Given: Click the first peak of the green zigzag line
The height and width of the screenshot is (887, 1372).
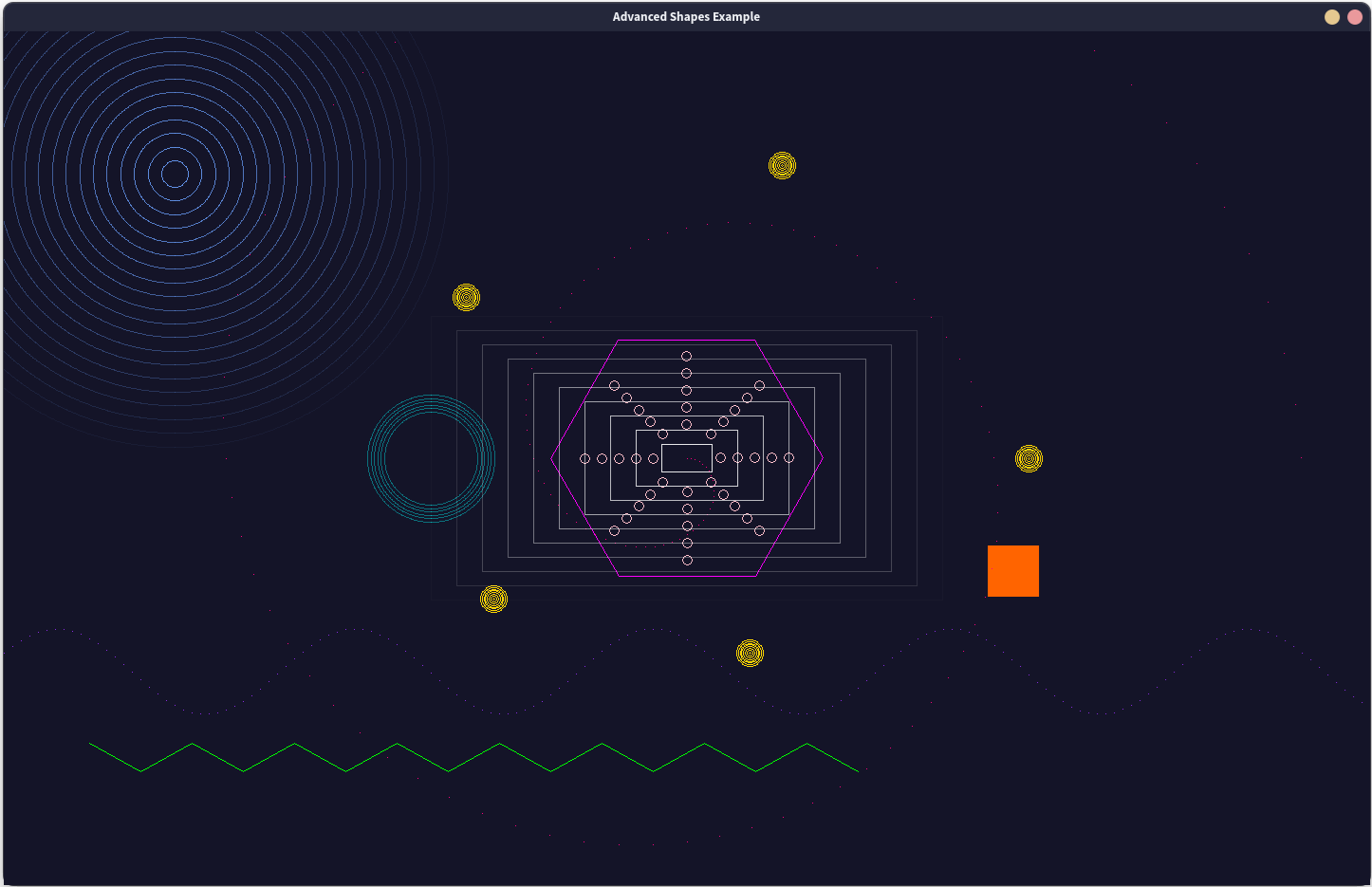Looking at the screenshot, I should click(x=193, y=744).
